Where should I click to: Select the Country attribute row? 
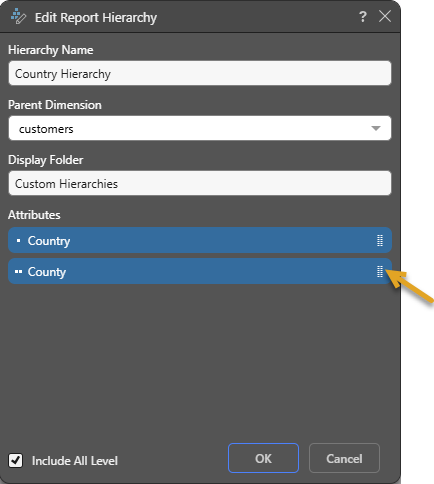coord(200,240)
